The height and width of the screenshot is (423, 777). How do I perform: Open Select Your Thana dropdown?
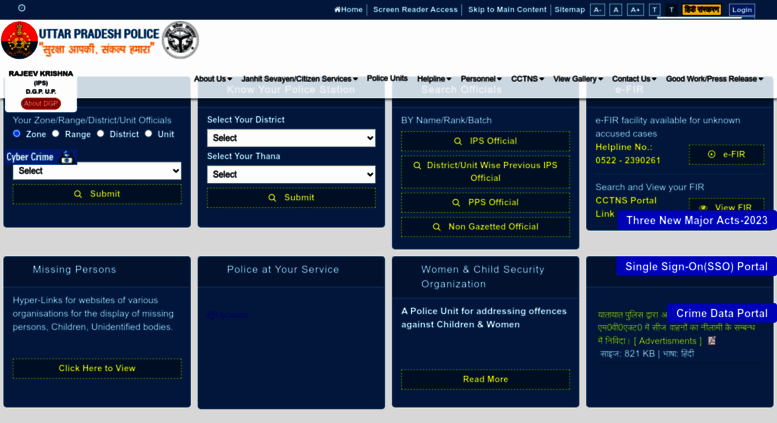291,174
